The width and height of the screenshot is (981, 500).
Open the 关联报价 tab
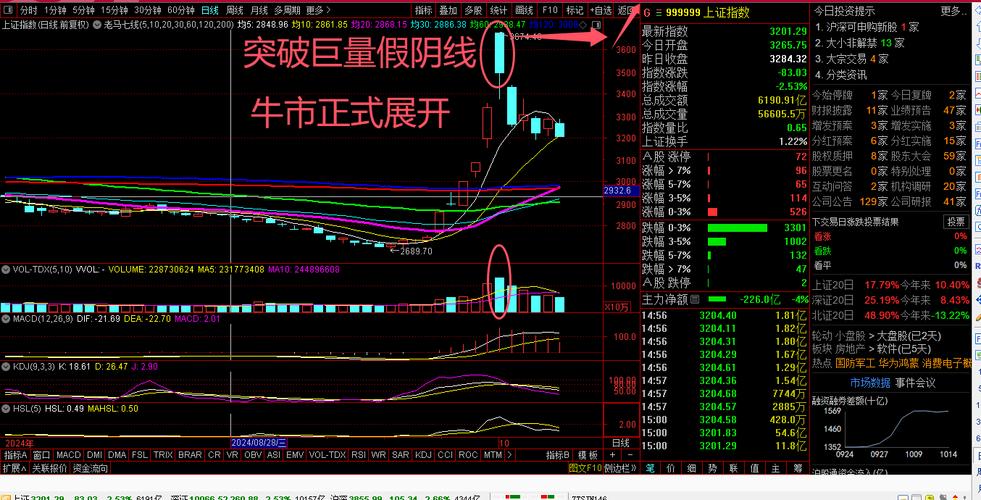click(x=49, y=467)
